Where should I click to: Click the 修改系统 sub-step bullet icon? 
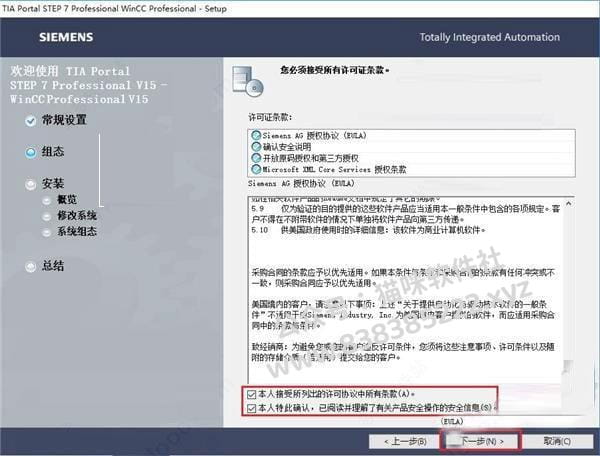click(47, 217)
